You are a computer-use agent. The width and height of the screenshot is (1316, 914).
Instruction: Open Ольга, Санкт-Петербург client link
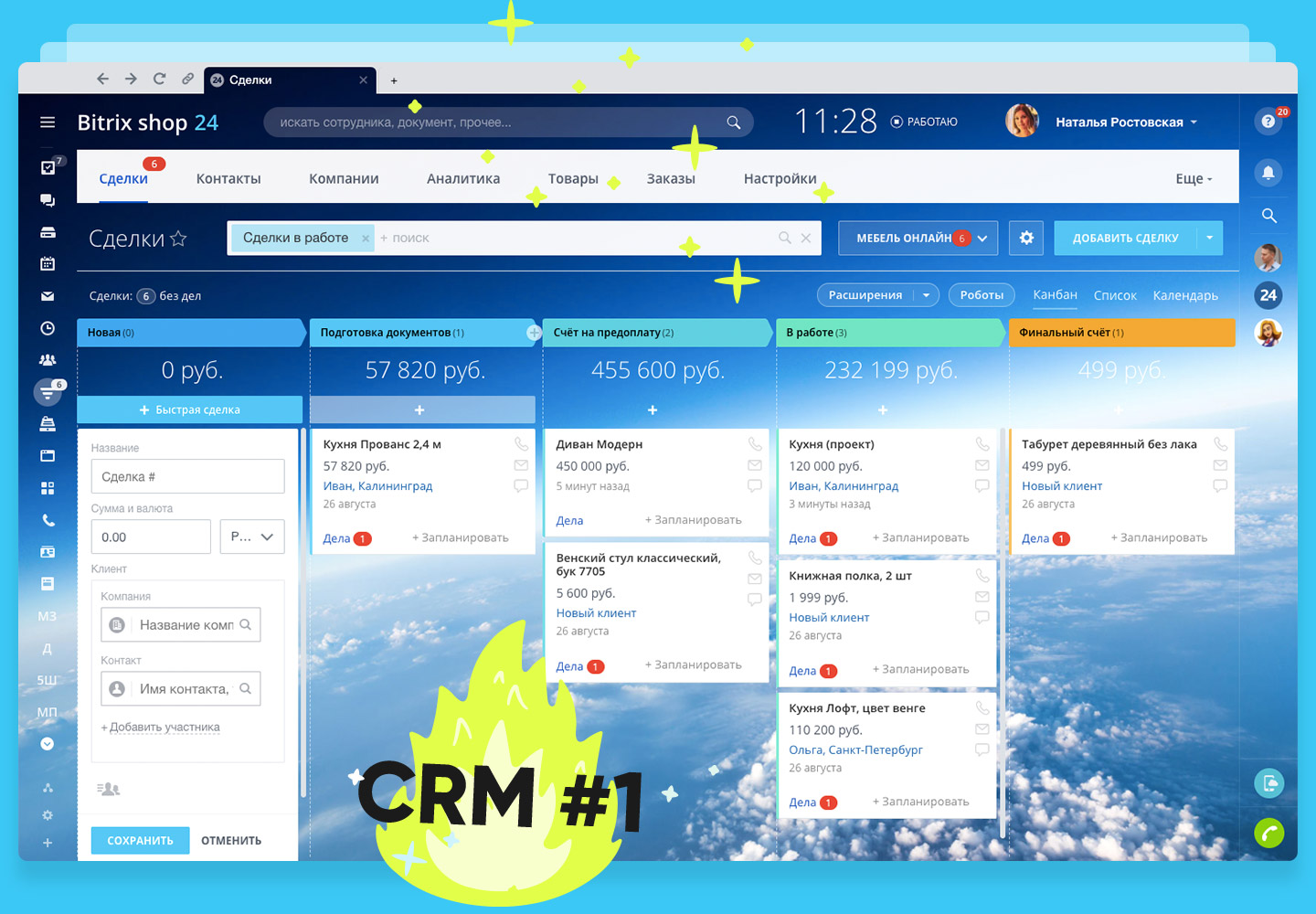click(855, 749)
